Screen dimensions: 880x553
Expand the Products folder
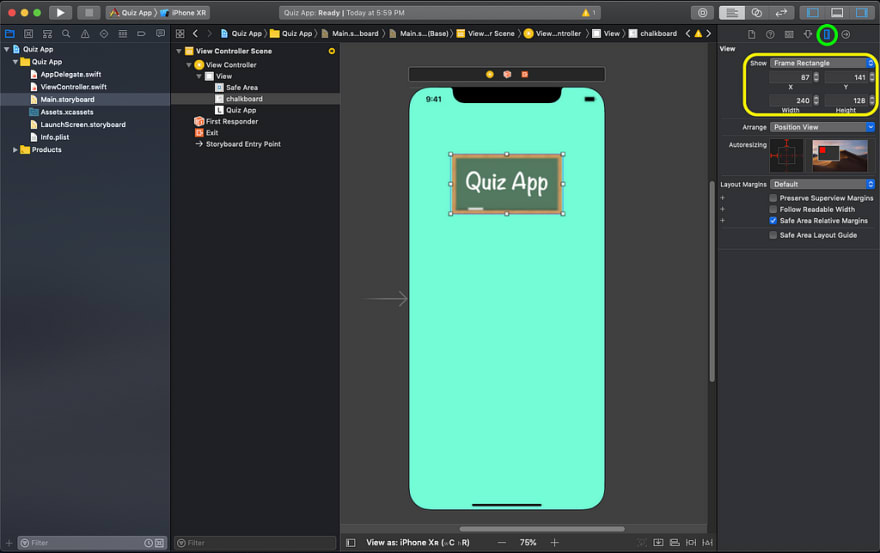click(15, 150)
